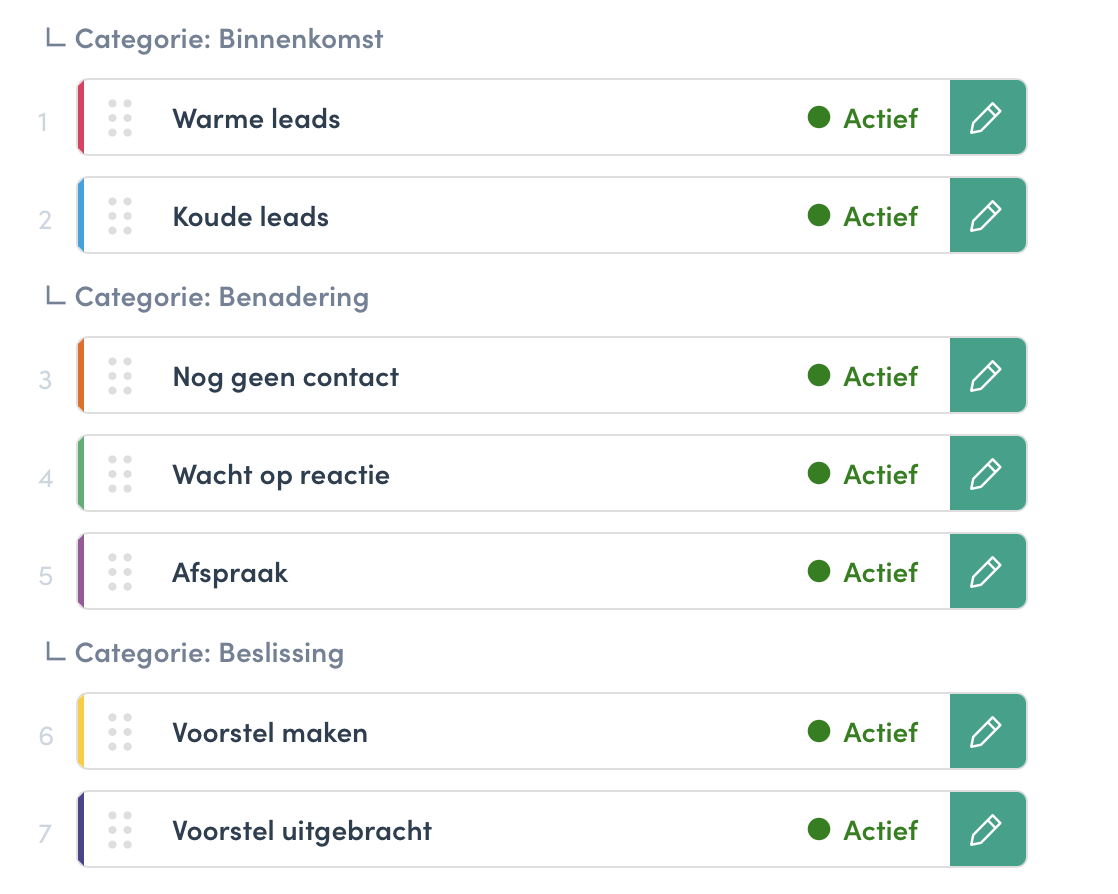Image resolution: width=1118 pixels, height=894 pixels.
Task: Click the yellow color strip on Voorstel maken
Action: pos(81,731)
